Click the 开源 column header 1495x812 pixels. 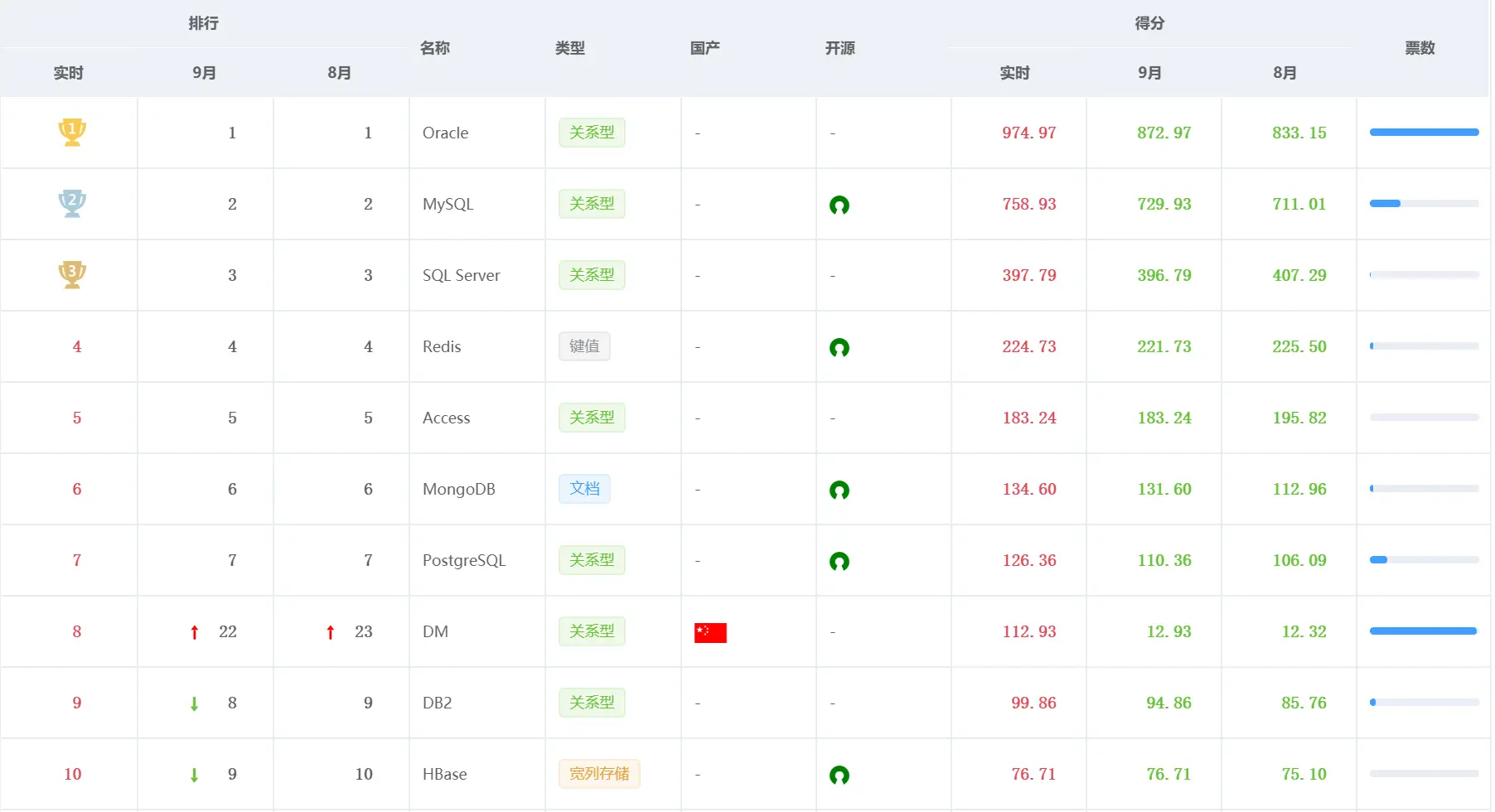(x=840, y=48)
